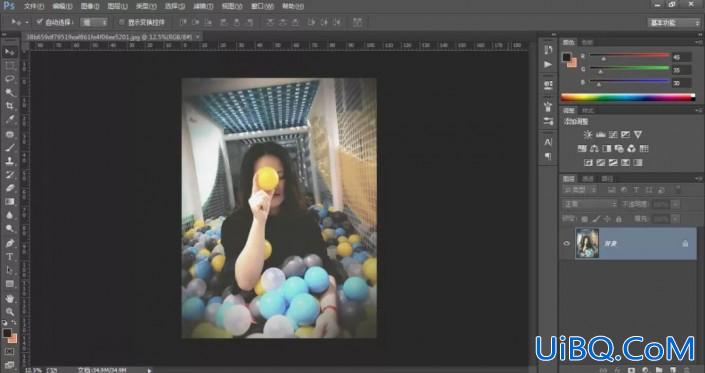Select the Hand tool
This screenshot has width=705, height=373.
click(x=9, y=298)
